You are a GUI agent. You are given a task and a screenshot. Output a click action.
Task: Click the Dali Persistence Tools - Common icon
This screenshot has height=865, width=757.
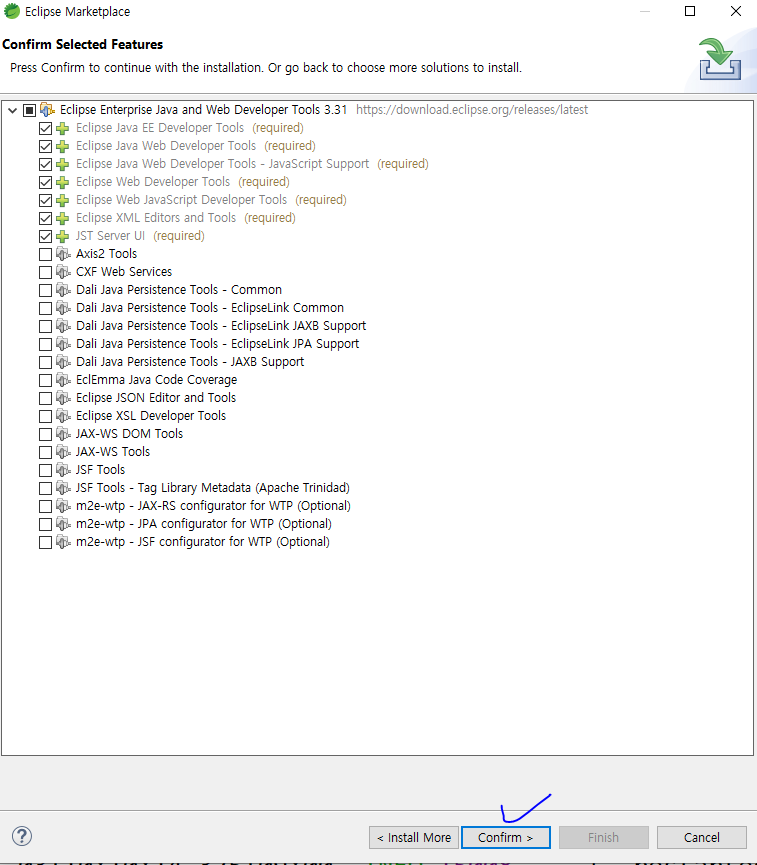click(x=63, y=290)
